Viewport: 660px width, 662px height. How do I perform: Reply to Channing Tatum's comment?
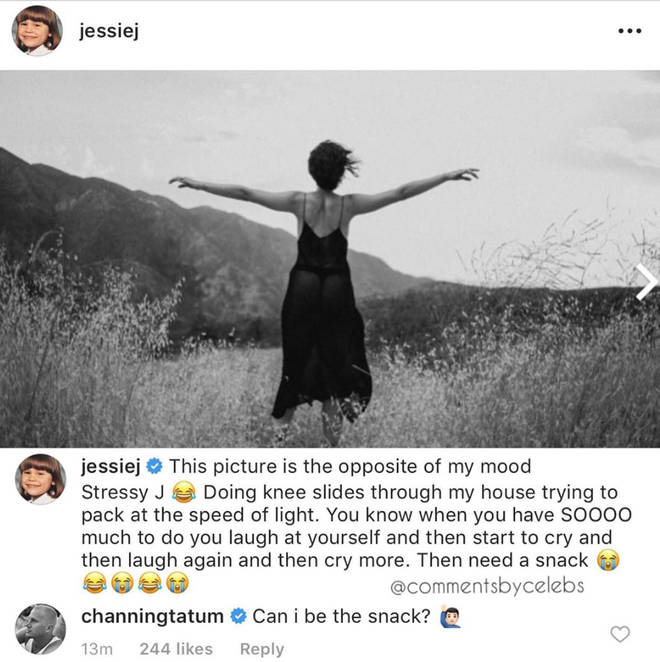coord(262,649)
